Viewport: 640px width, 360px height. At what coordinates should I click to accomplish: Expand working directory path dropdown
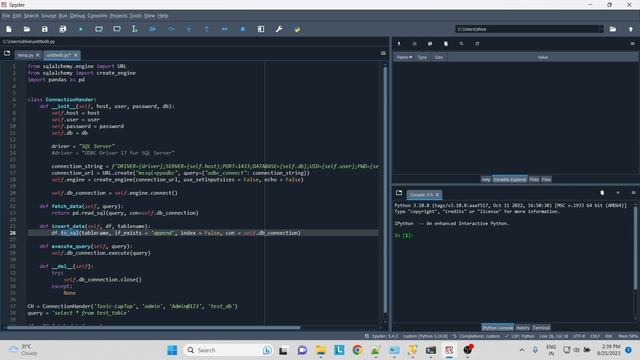(x=600, y=29)
